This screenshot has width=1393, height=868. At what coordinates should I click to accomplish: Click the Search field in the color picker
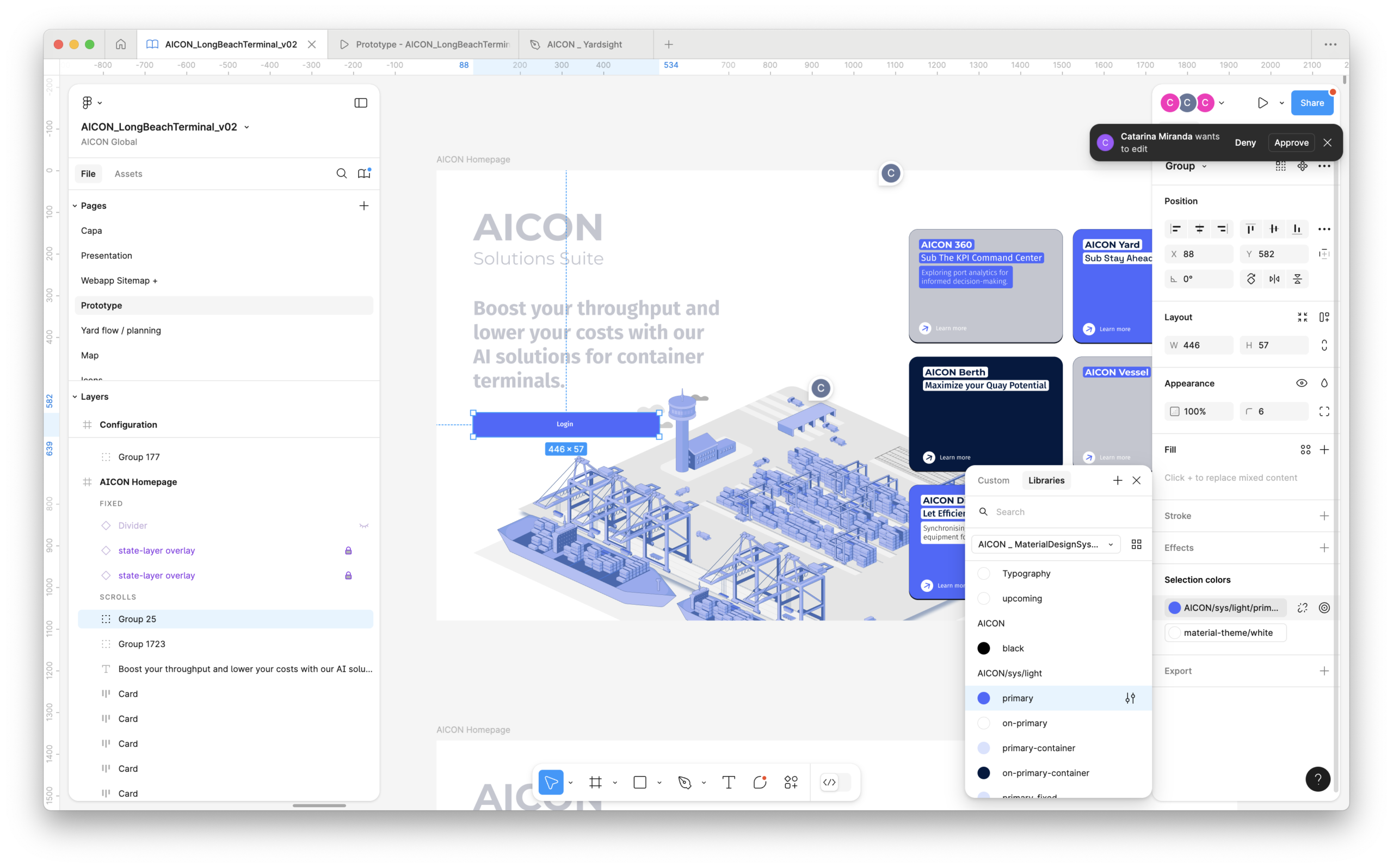(1058, 512)
